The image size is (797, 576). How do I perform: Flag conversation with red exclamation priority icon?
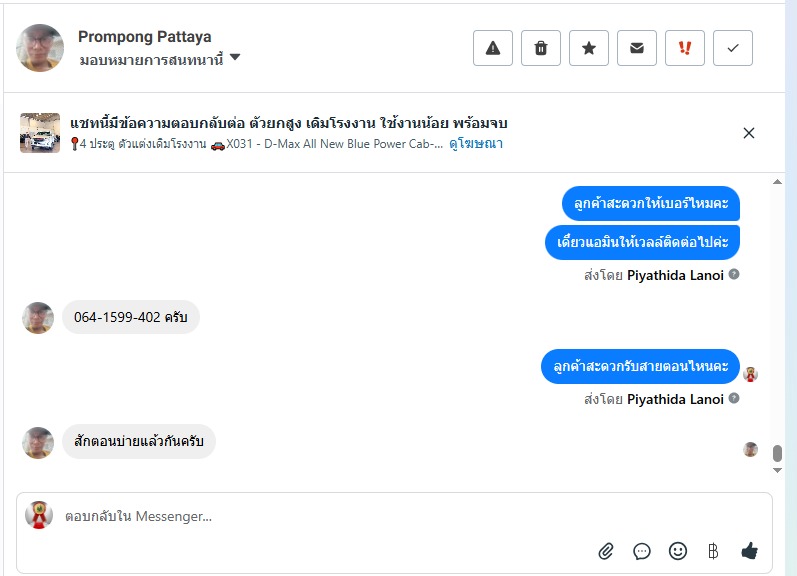pos(685,48)
